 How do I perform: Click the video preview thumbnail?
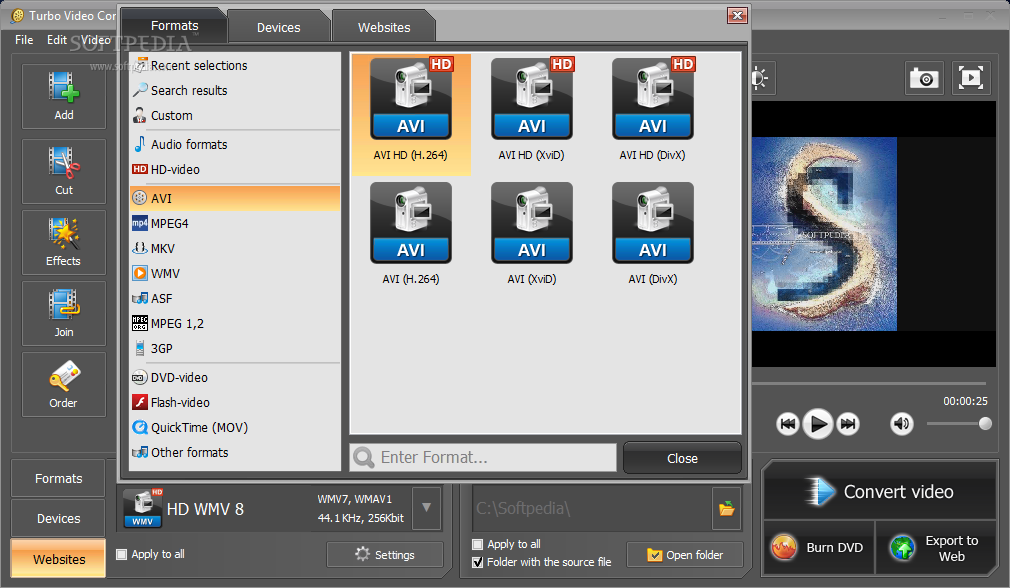[824, 234]
